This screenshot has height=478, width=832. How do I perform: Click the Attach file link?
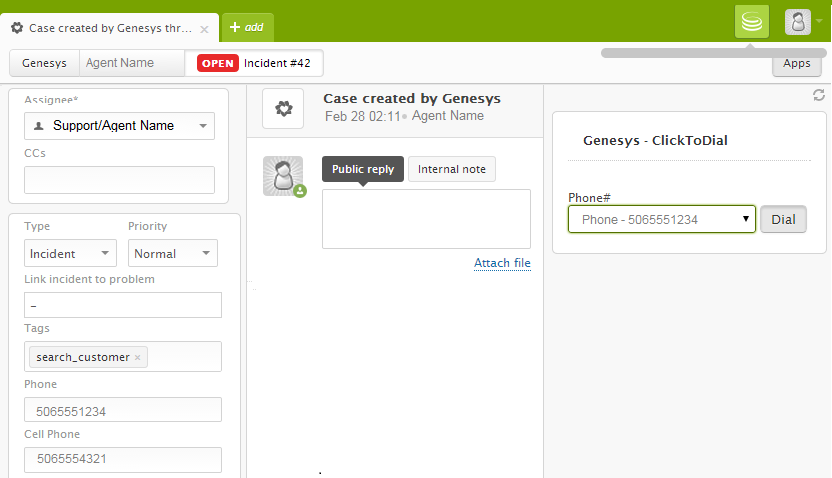[502, 263]
